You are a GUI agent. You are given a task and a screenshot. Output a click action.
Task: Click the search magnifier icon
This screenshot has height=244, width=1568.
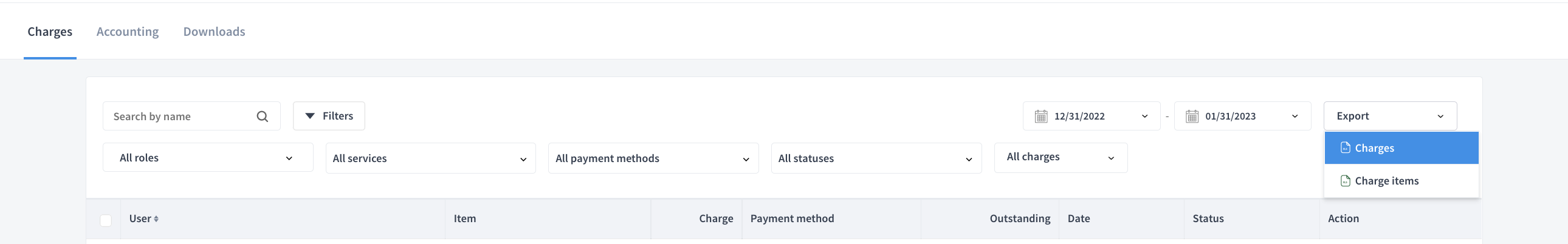coord(263,116)
